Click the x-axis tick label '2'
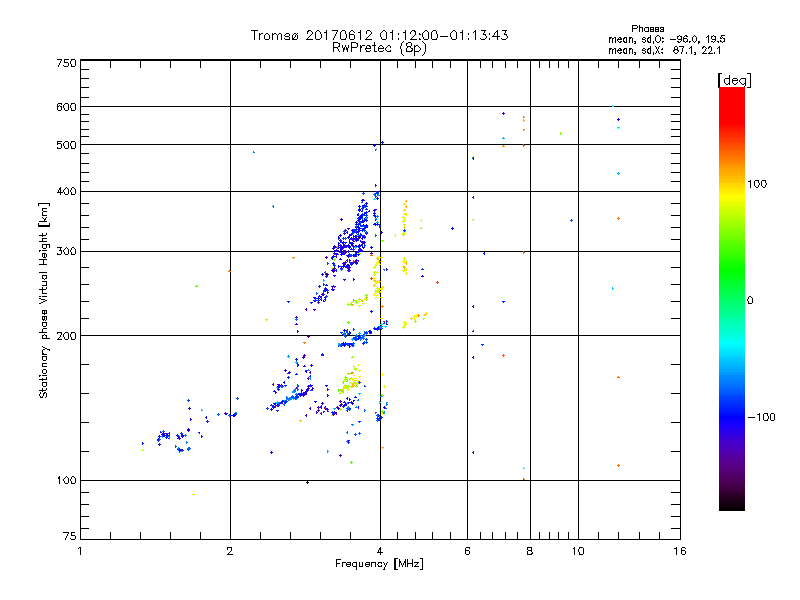This screenshot has height=600, width=800. click(x=230, y=551)
